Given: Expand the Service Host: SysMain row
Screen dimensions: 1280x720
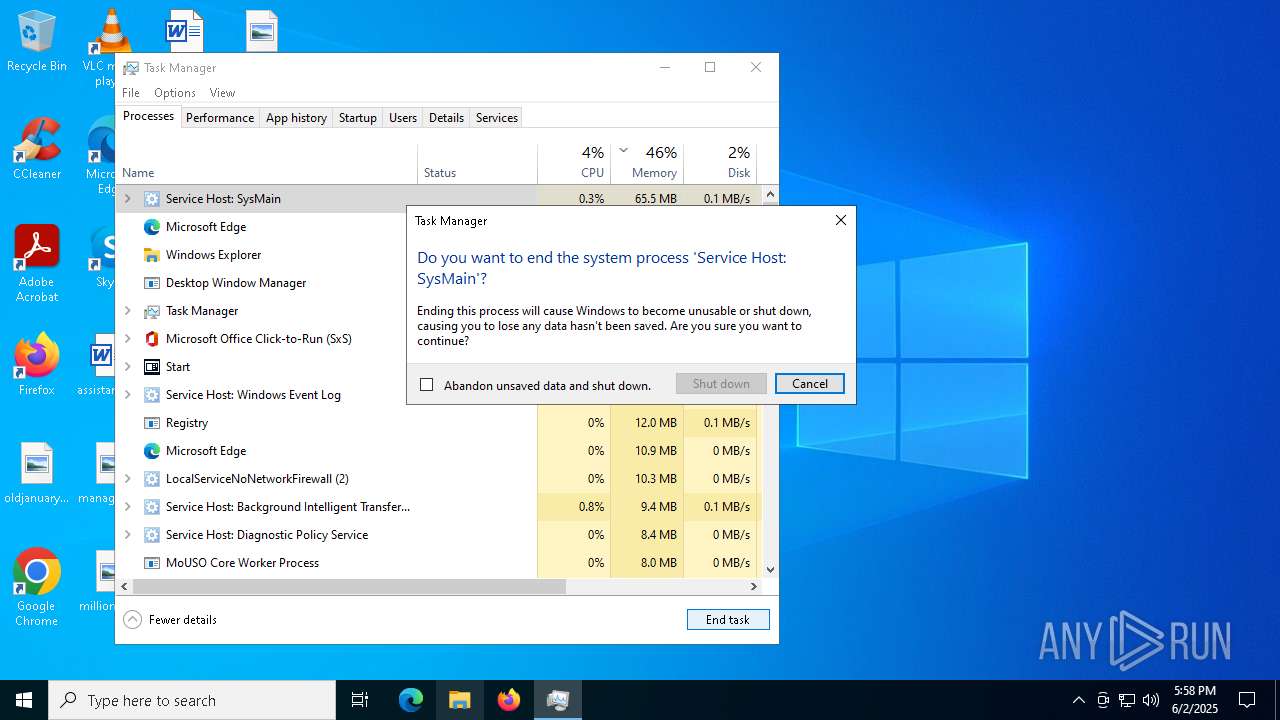Looking at the screenshot, I should (x=128, y=199).
